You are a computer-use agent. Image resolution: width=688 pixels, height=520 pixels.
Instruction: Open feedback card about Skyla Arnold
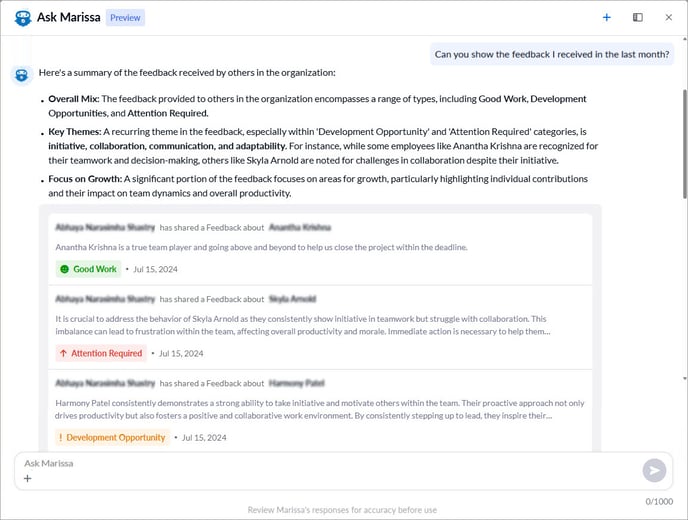tap(320, 319)
